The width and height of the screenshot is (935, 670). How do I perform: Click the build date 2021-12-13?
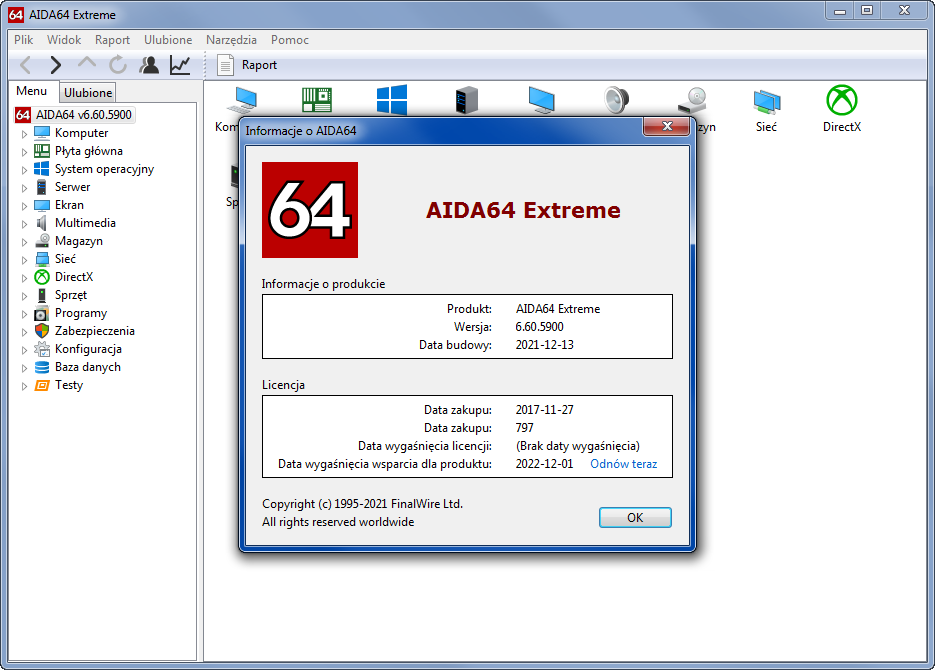544,345
